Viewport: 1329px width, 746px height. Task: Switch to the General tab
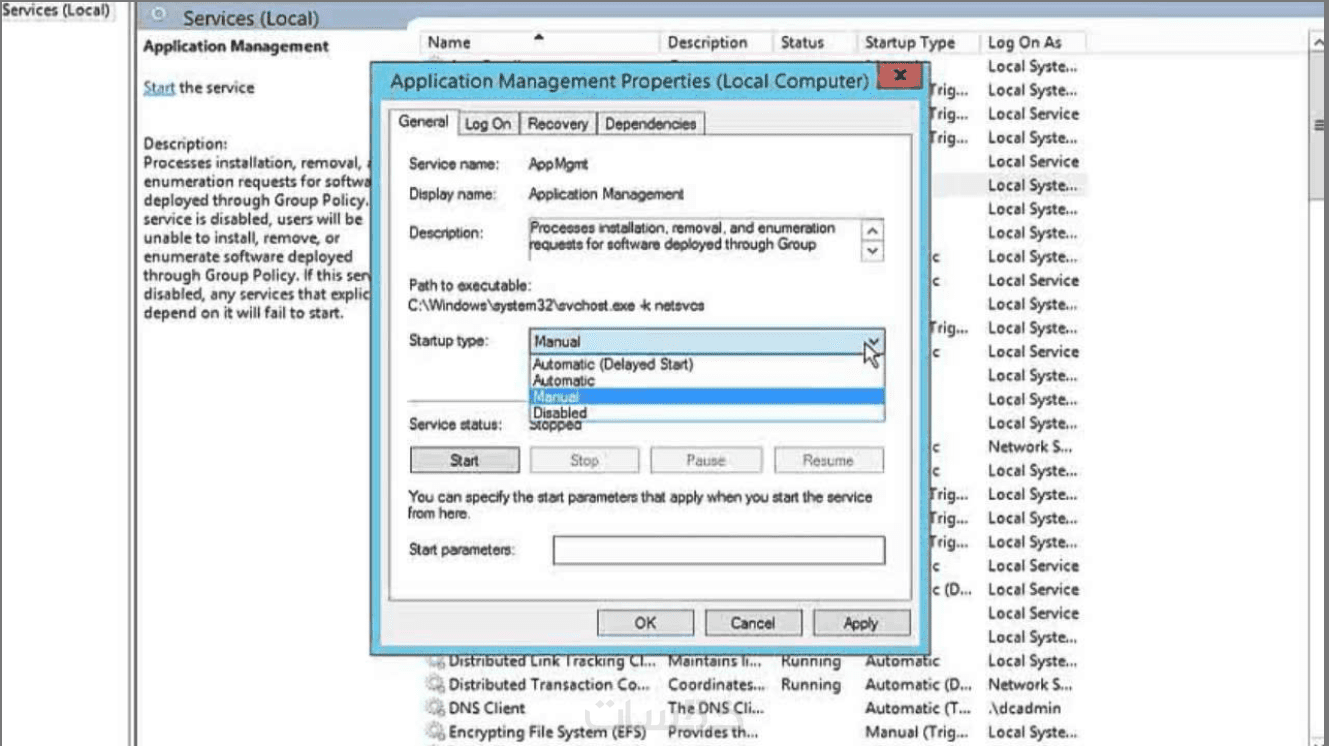pos(423,122)
